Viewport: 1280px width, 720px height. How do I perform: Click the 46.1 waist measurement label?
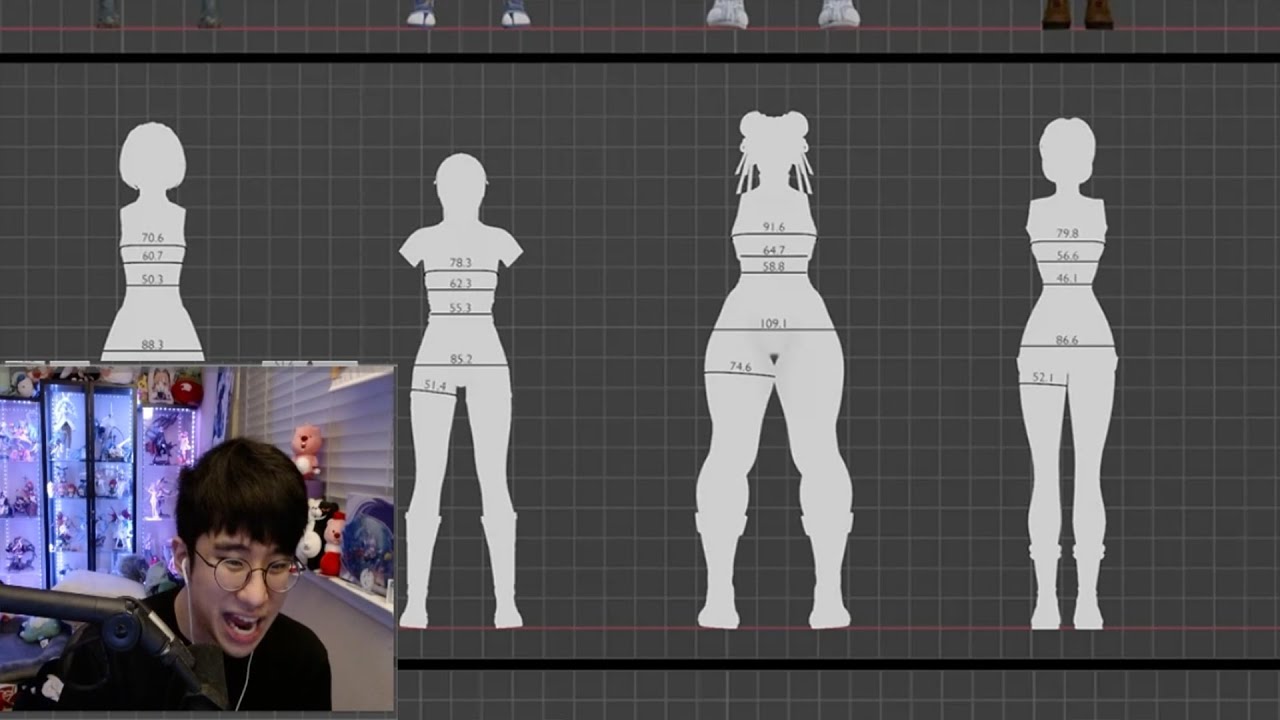1068,279
